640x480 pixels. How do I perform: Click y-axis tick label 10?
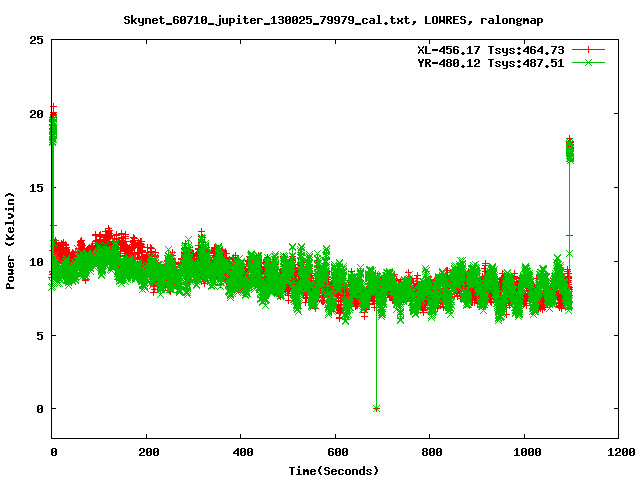(x=36, y=262)
